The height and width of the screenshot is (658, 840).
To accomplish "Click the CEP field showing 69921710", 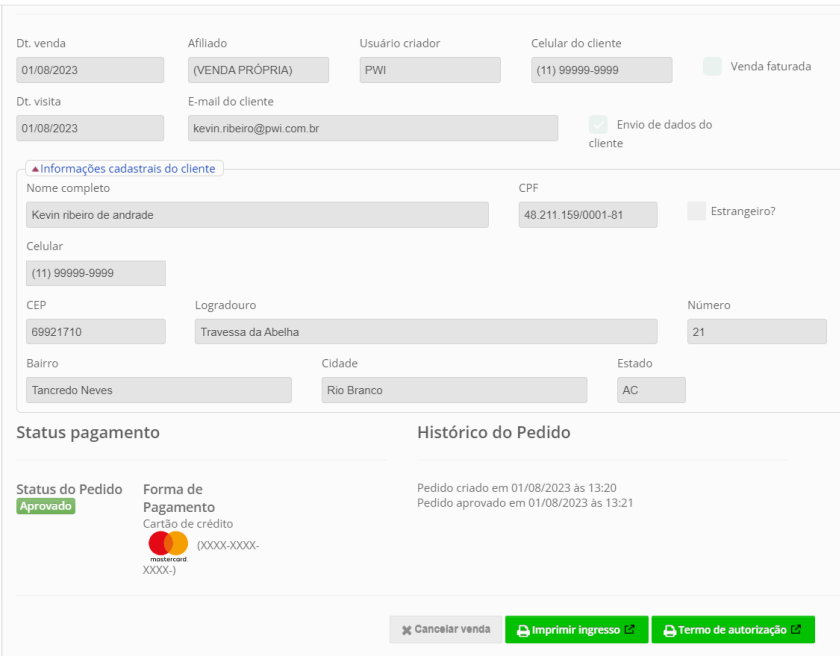I will (96, 332).
